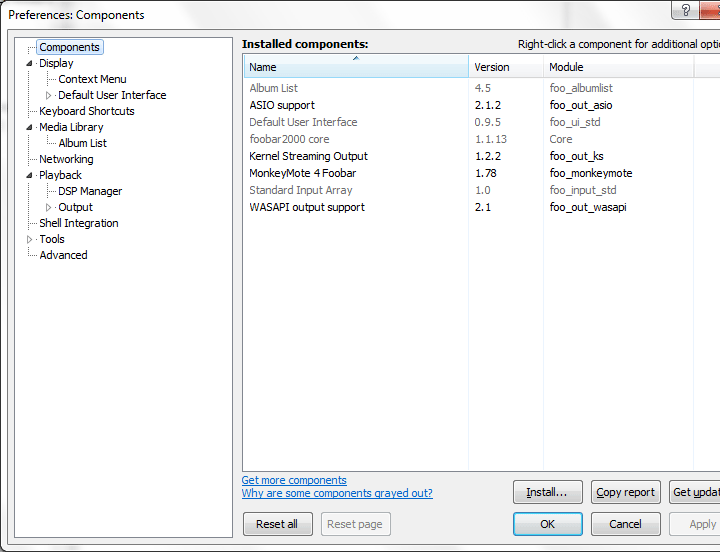Select Standard Input Array row
The height and width of the screenshot is (552, 720).
pos(481,190)
